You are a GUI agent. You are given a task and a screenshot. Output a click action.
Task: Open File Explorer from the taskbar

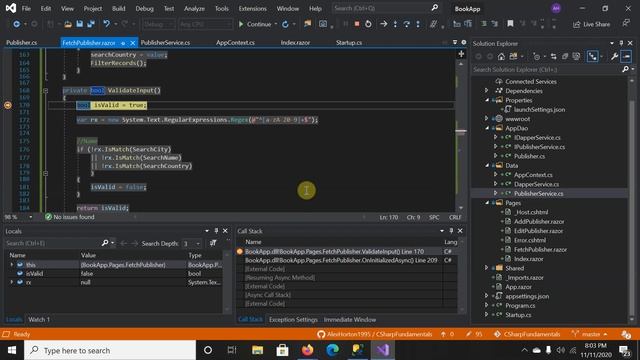click(x=258, y=350)
